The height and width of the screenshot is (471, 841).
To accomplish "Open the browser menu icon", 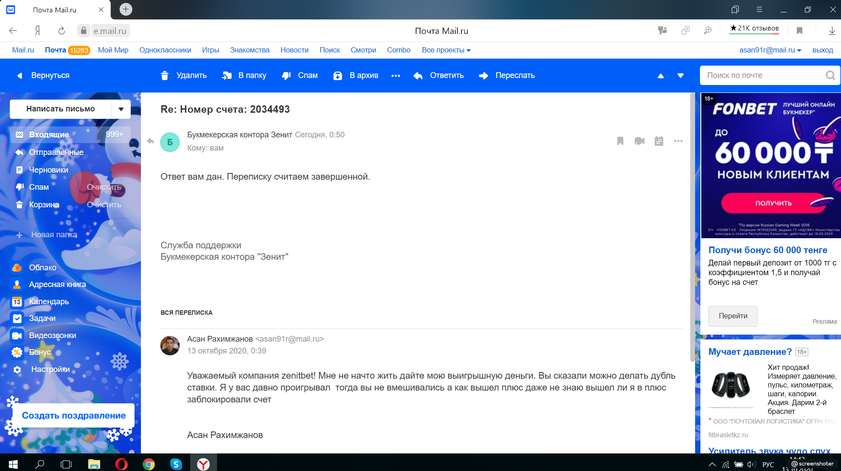I will (x=759, y=9).
